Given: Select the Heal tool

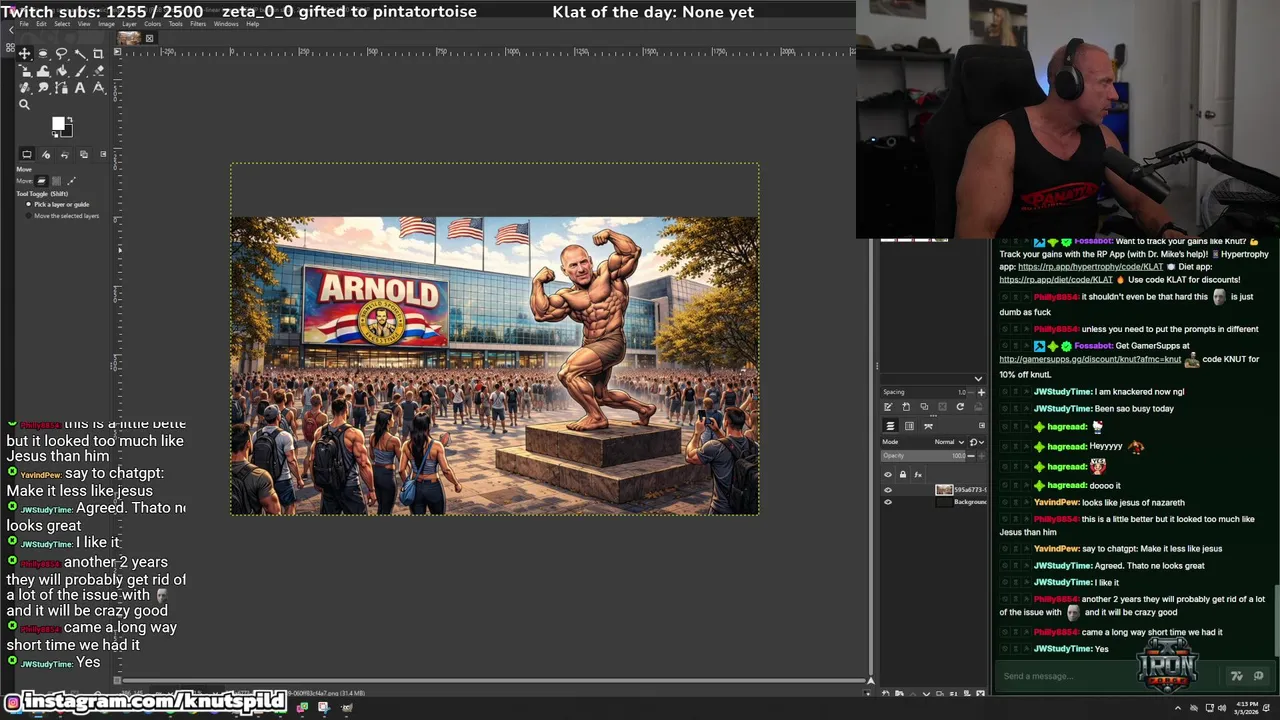Looking at the screenshot, I should click(x=24, y=88).
